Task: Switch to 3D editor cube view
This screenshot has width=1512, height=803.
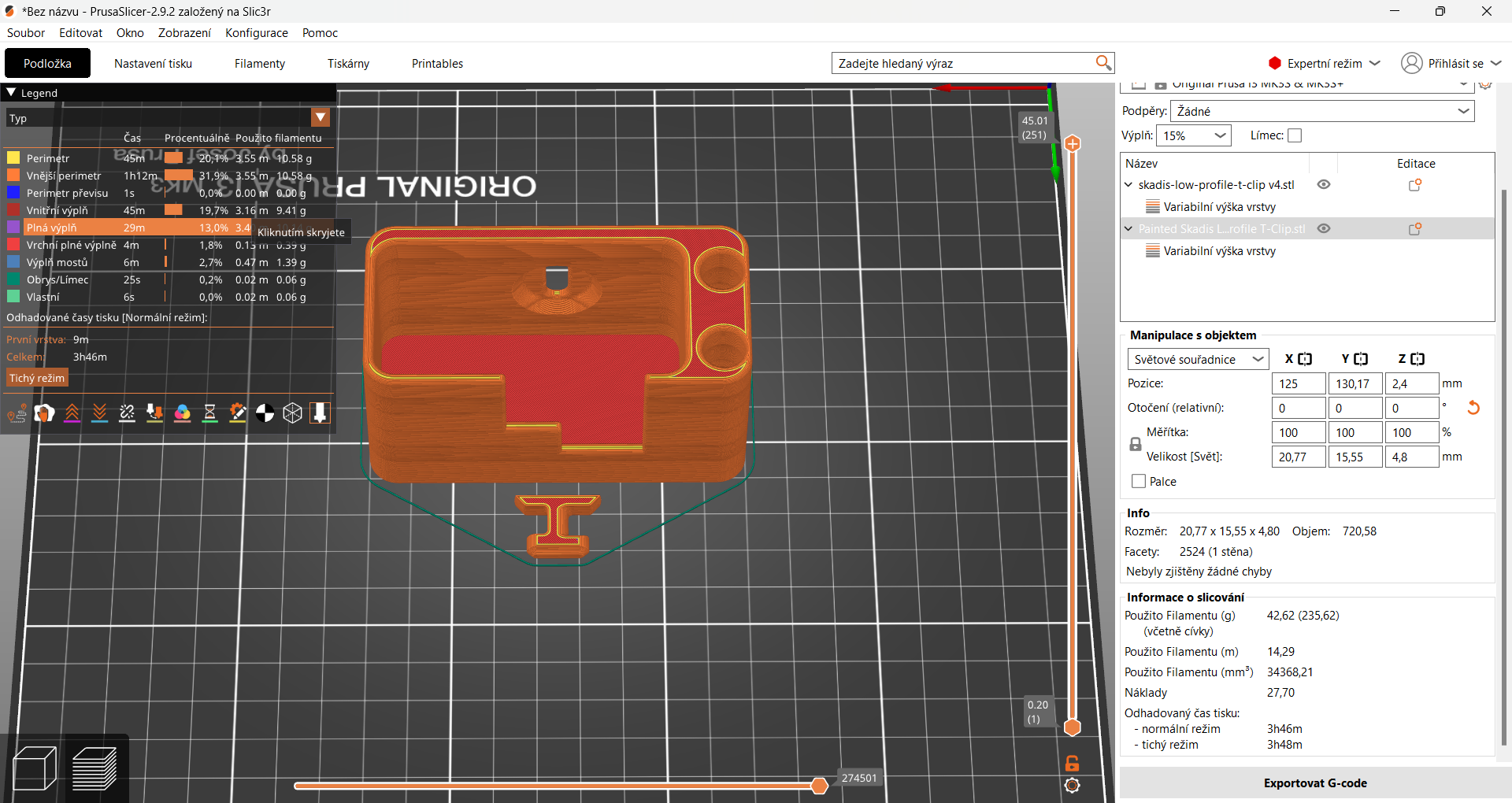Action: coord(35,768)
